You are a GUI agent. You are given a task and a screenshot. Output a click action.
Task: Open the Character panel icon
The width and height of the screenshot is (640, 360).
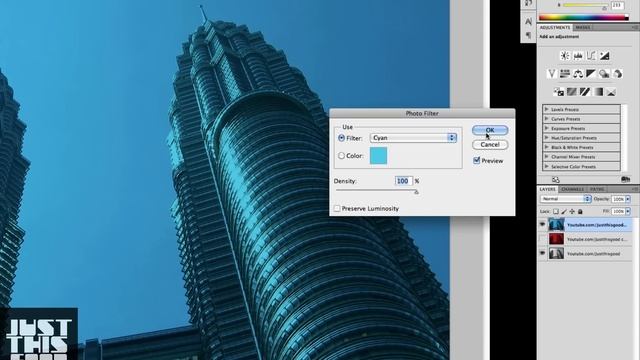pos(528,21)
